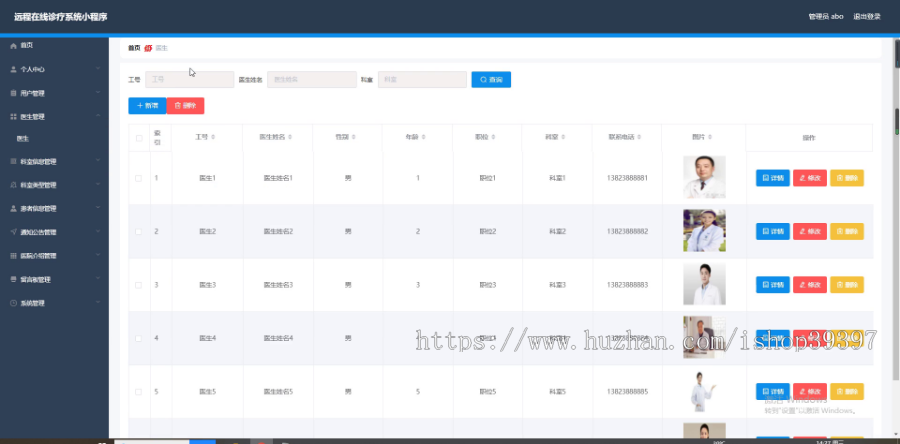Open the doctor photo in row 医生3

pyautogui.click(x=704, y=284)
